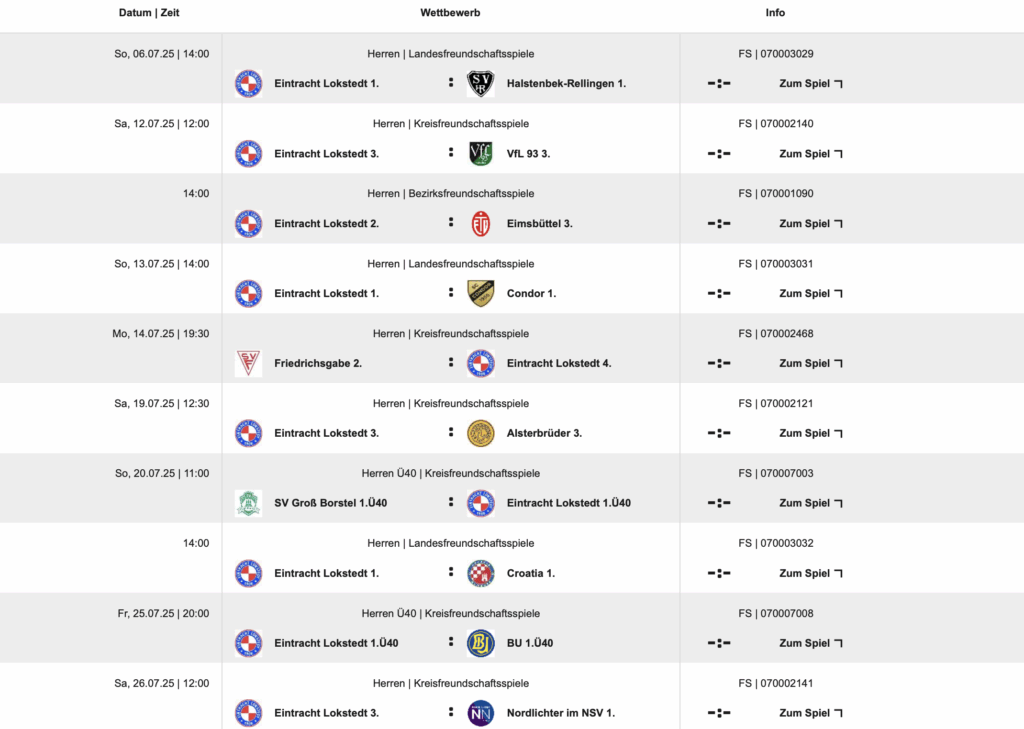This screenshot has height=729, width=1024.
Task: Open Zum Spiel for BU 1.Ü40 match
Action: tap(810, 643)
